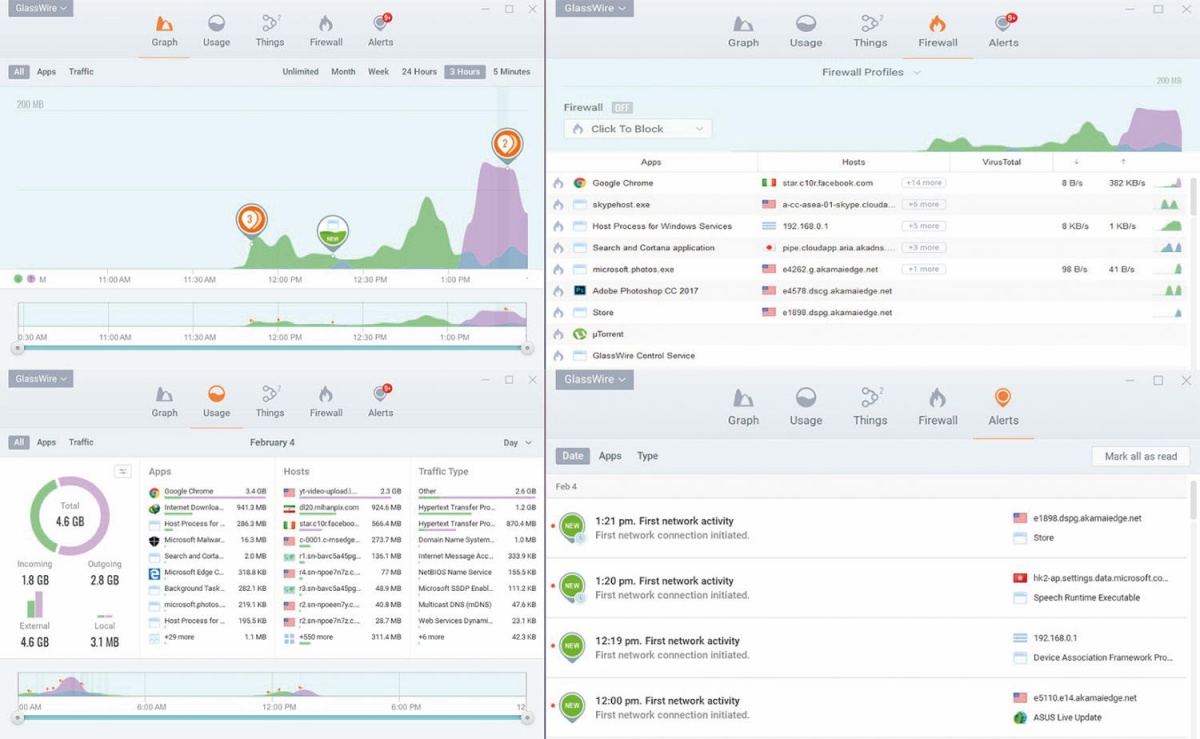Open Things tab in the Graph window
Image resolution: width=1200 pixels, height=739 pixels.
click(270, 30)
